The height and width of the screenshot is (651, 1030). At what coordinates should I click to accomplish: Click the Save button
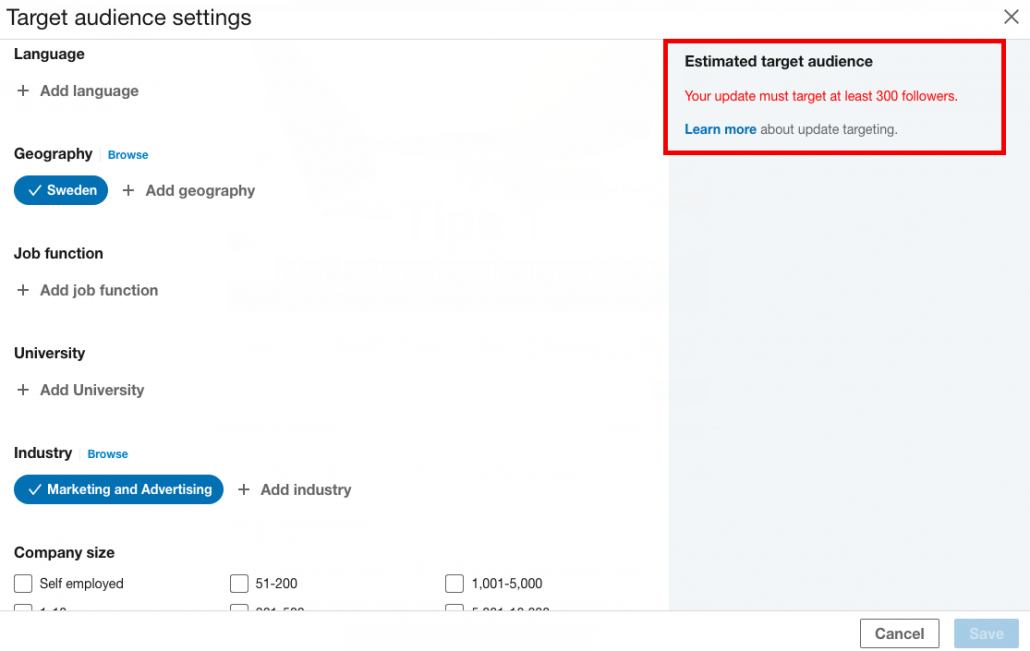click(x=985, y=633)
